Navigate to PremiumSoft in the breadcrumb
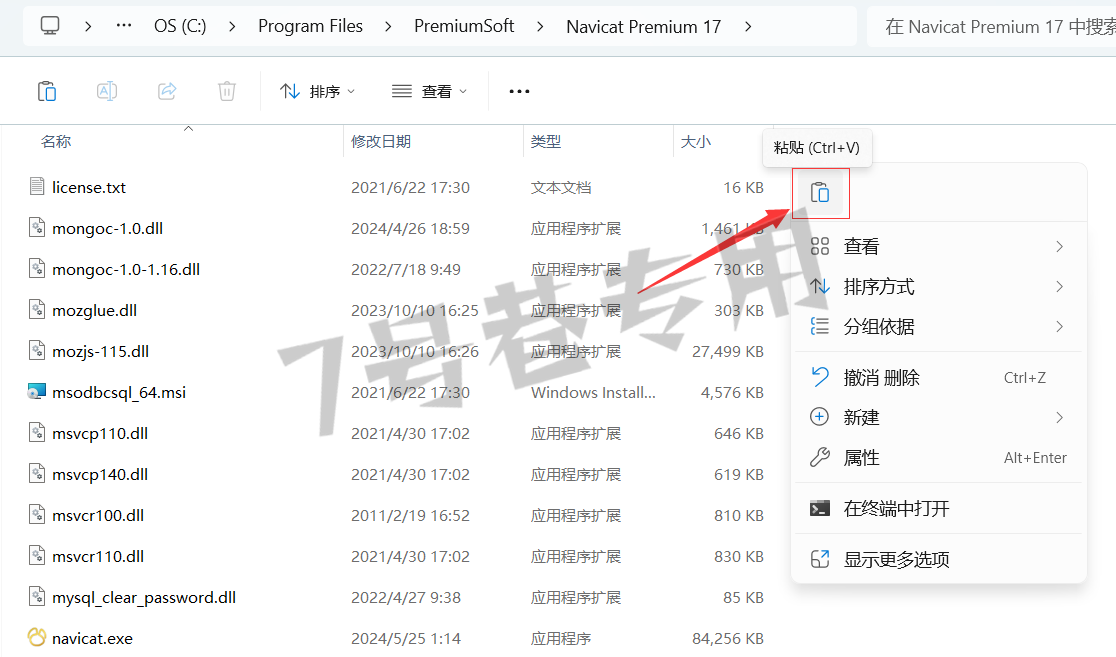This screenshot has width=1116, height=657. click(464, 26)
